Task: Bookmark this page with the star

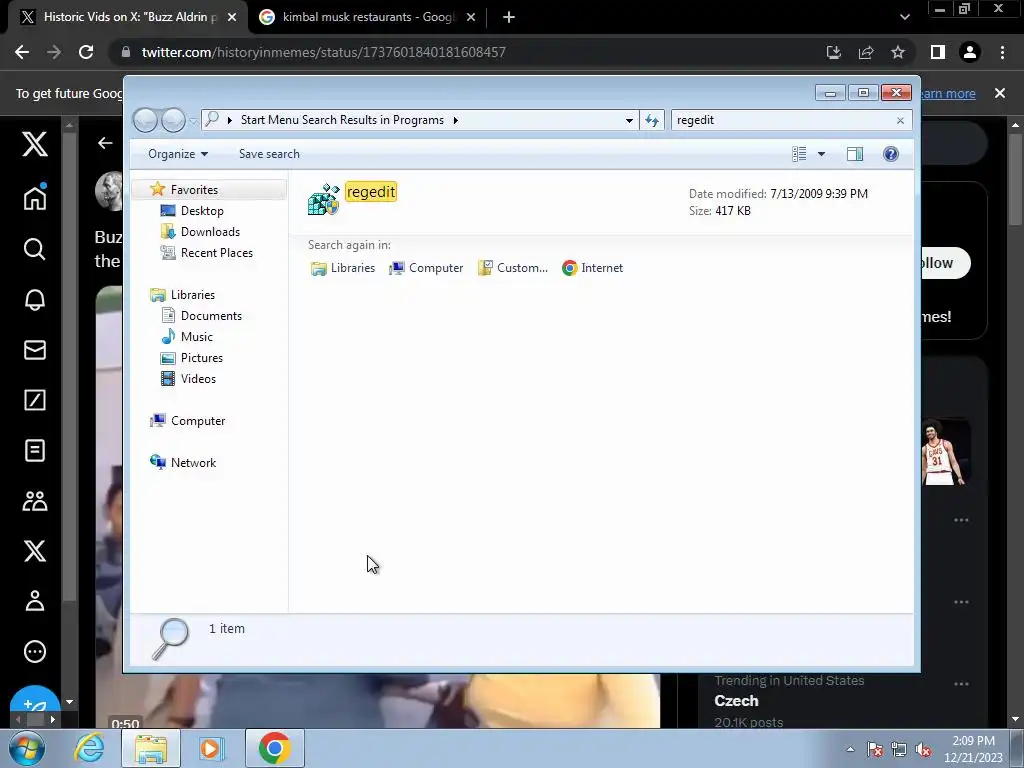Action: [x=898, y=52]
